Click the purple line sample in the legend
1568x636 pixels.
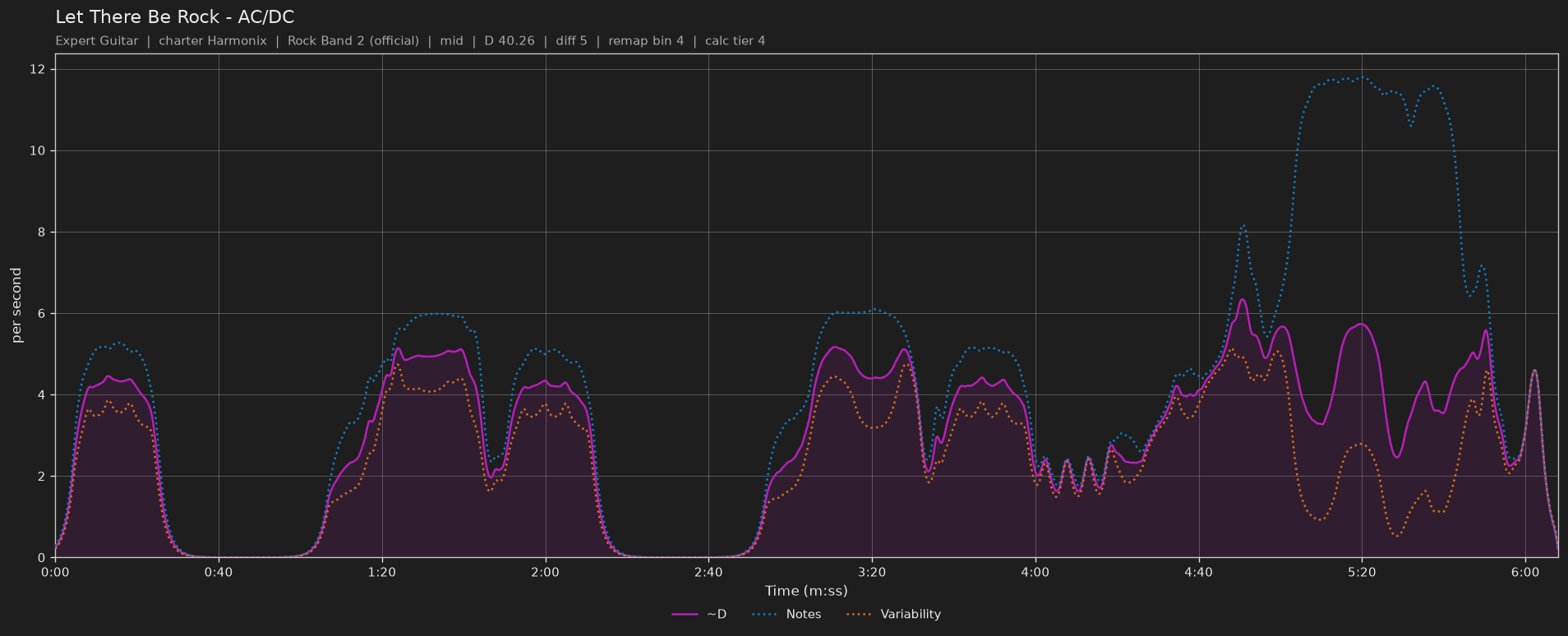[x=685, y=615]
